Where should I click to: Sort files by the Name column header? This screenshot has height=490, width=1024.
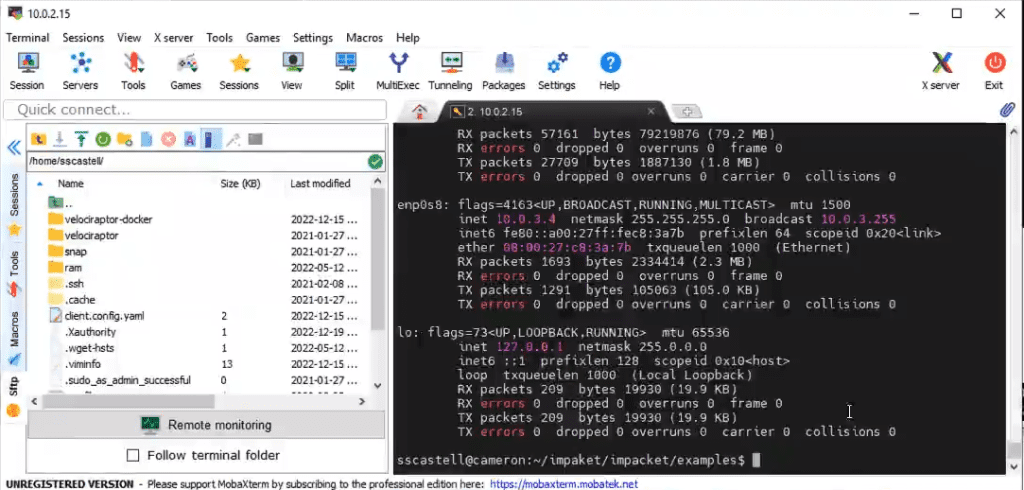71,184
